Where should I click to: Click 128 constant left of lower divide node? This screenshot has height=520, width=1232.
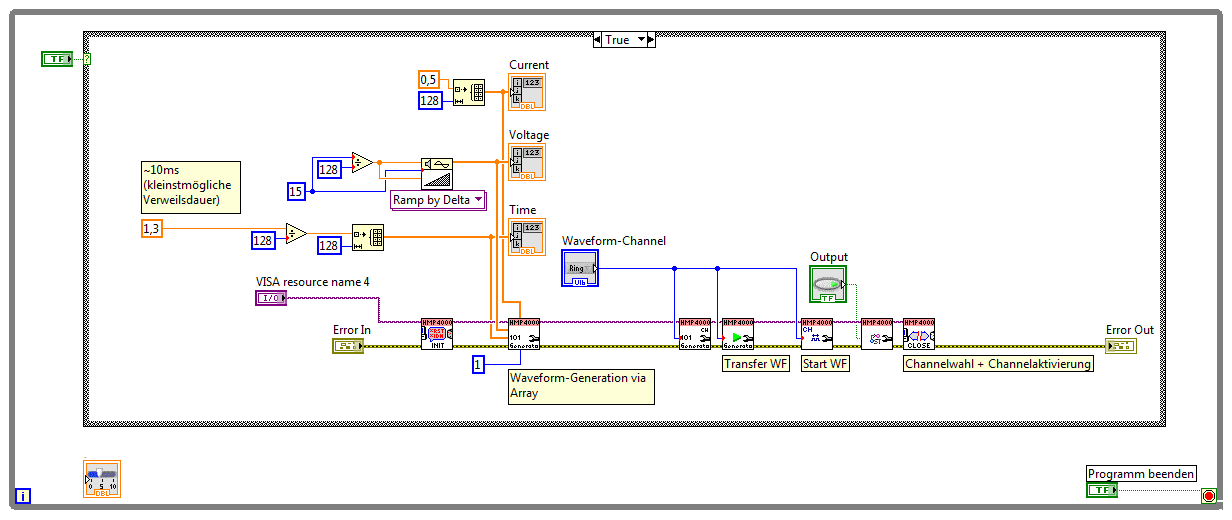coord(263,239)
